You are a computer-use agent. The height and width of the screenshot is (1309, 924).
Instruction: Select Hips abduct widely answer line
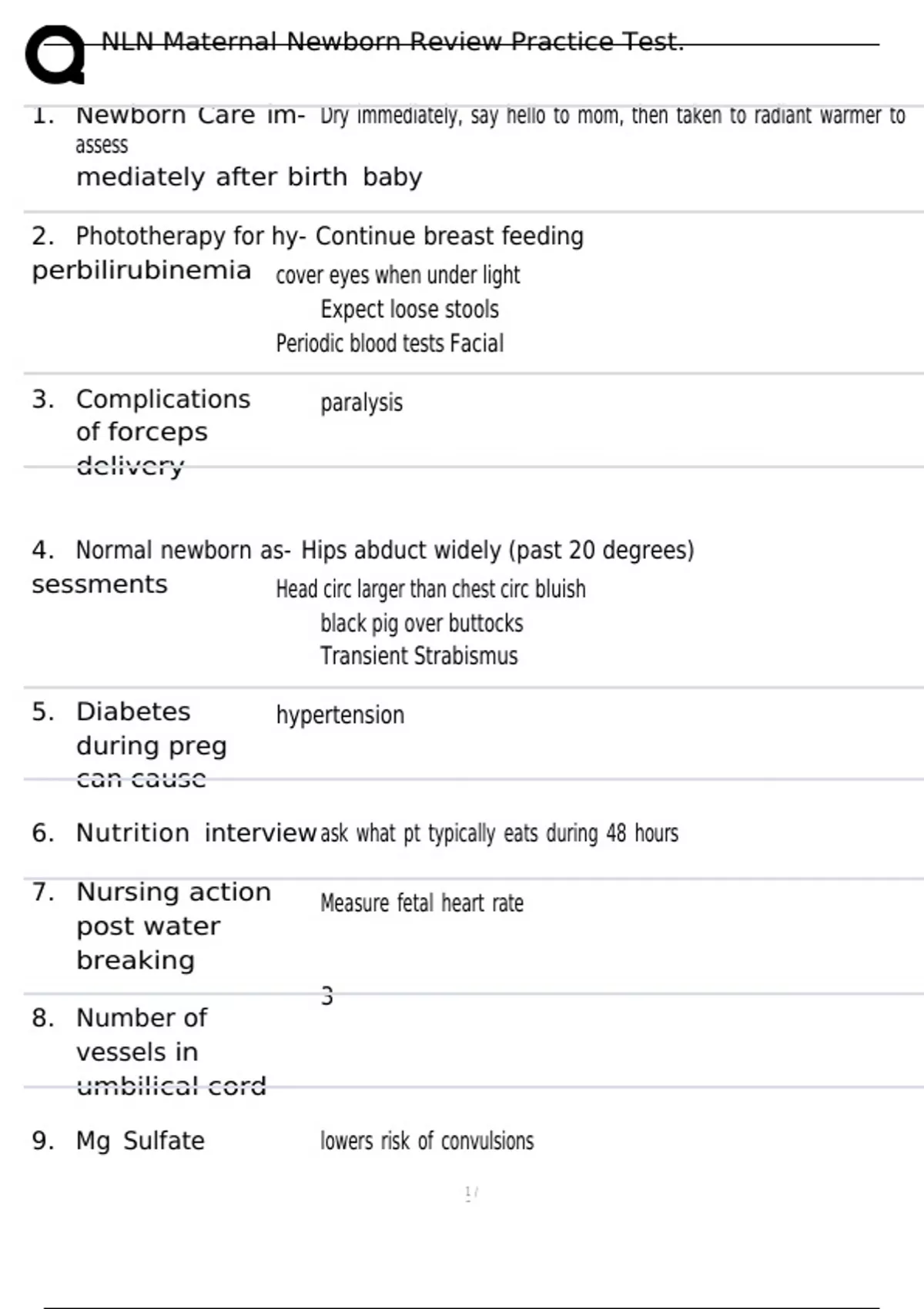497,550
